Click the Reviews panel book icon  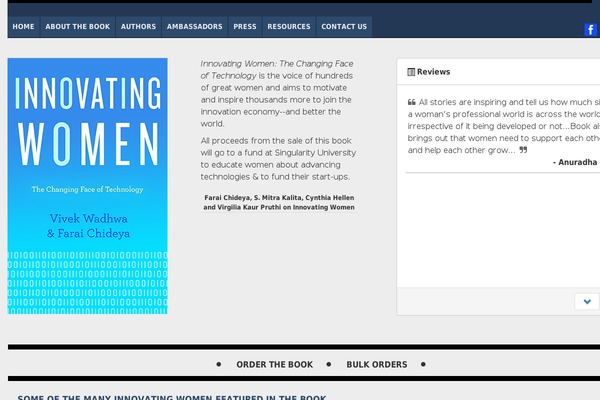coord(411,72)
